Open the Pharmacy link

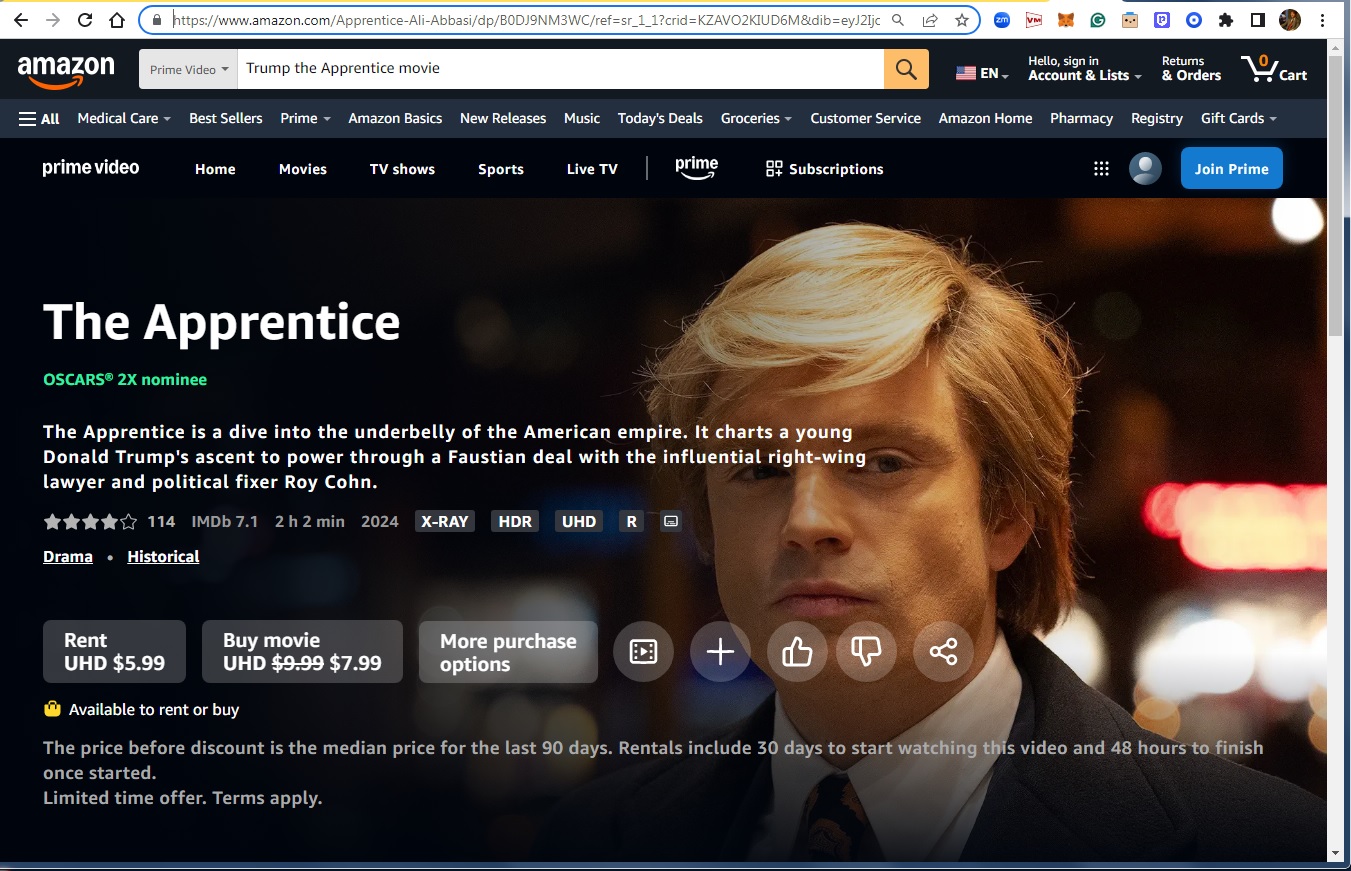1081,118
